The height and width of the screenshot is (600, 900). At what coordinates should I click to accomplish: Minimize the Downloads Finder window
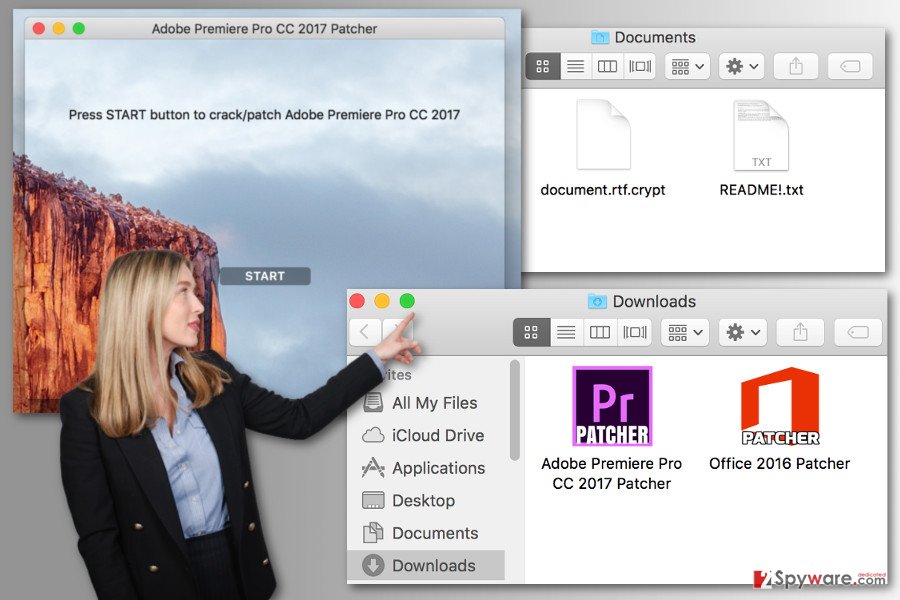tap(382, 301)
